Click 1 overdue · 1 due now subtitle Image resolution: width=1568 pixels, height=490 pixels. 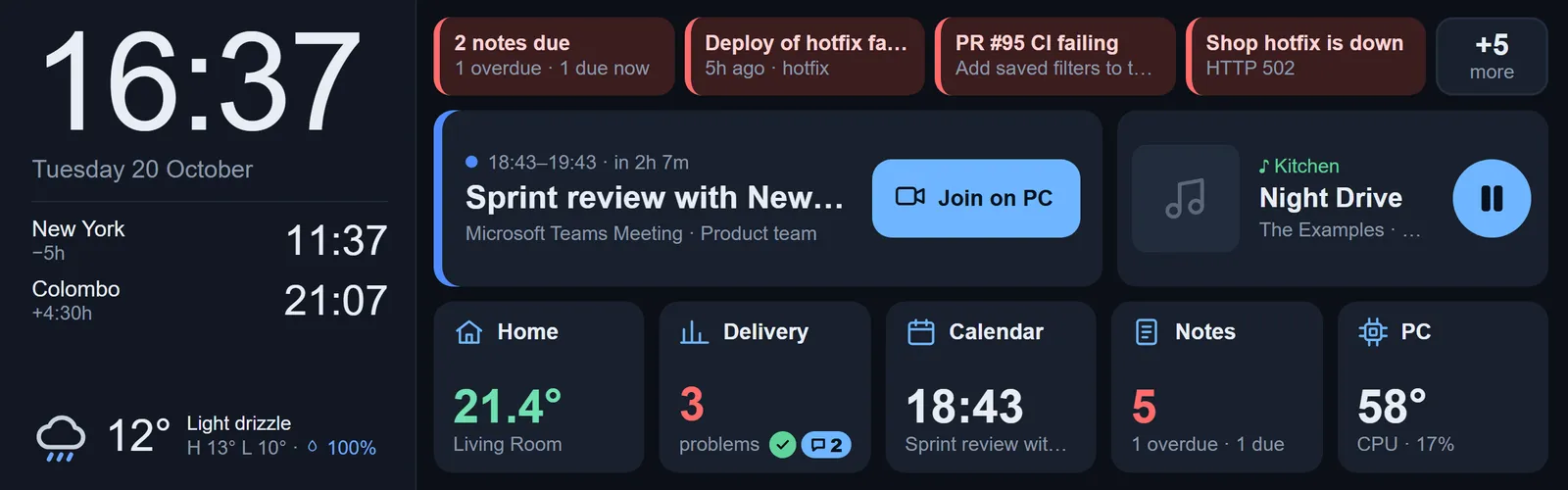[x=552, y=69]
